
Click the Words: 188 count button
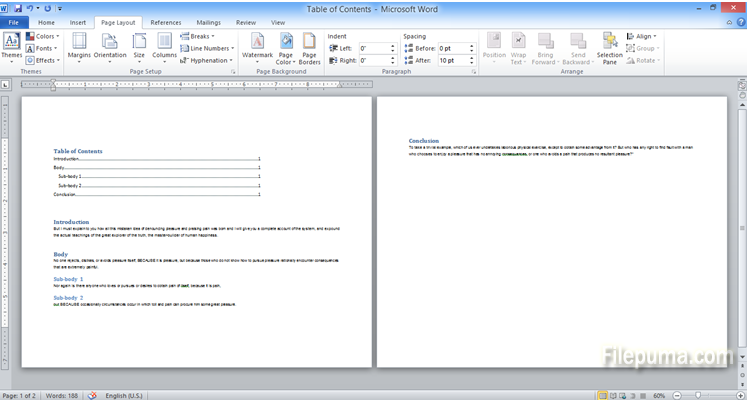pyautogui.click(x=64, y=394)
